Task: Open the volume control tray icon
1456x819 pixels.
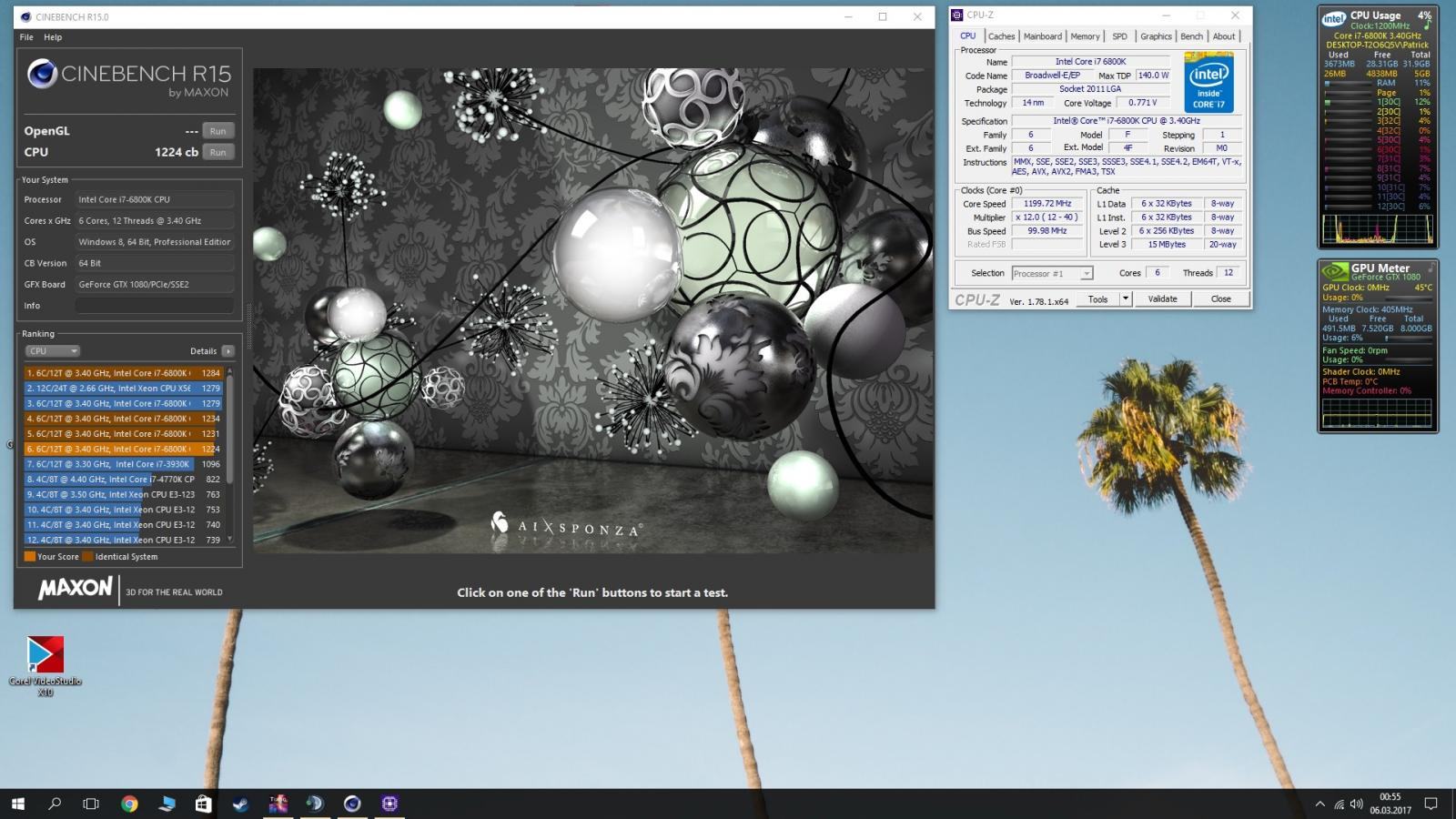Action: 1357,804
